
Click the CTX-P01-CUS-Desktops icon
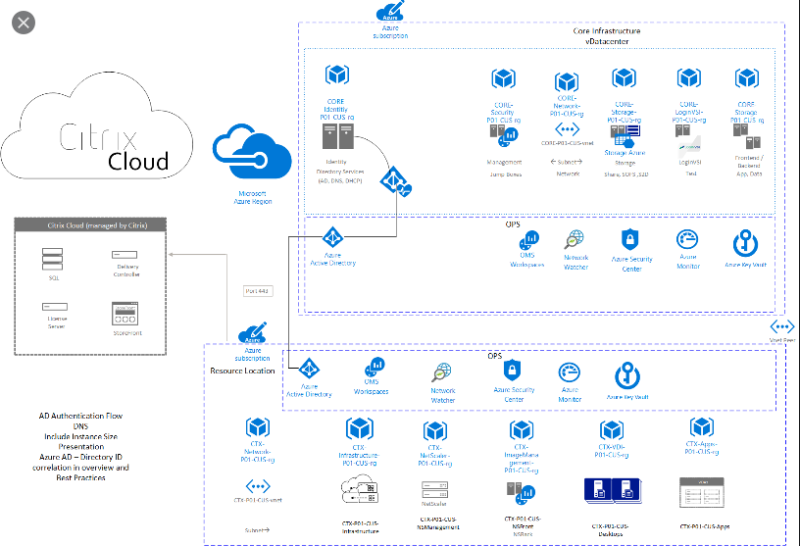(x=613, y=491)
